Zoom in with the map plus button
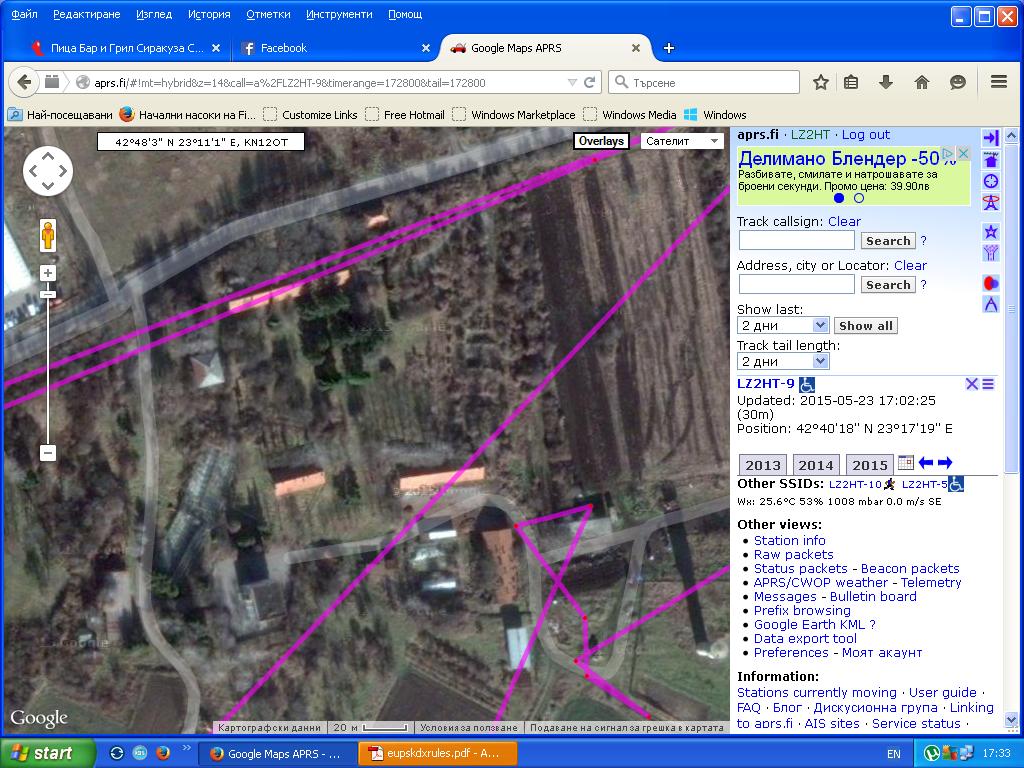The width and height of the screenshot is (1024, 768). tap(47, 273)
